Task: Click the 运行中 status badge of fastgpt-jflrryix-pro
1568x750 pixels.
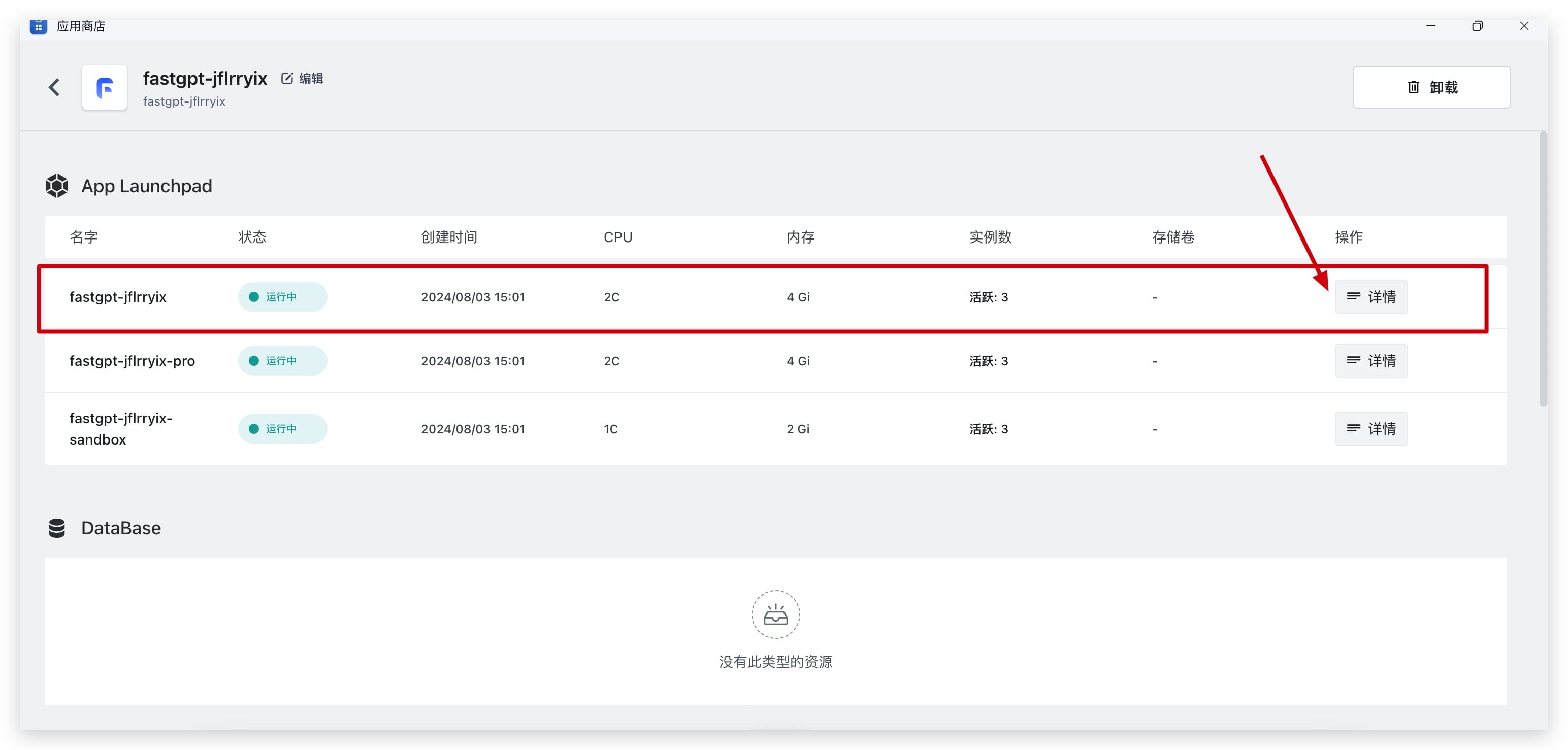Action: (282, 361)
